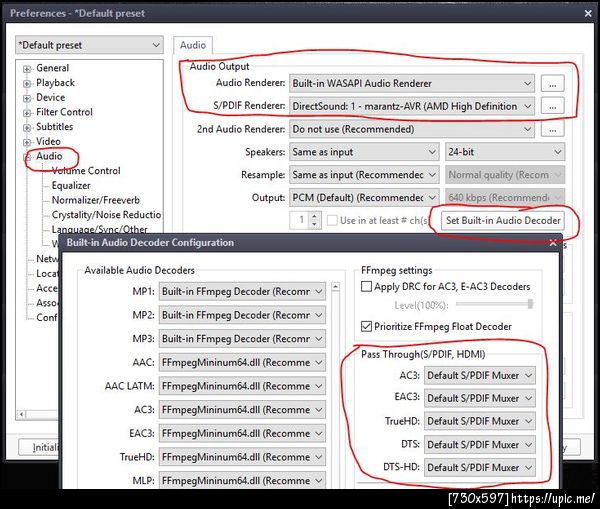Open AAC LATM decoder dropdown
Screen dimensions: 600x509
click(242, 386)
